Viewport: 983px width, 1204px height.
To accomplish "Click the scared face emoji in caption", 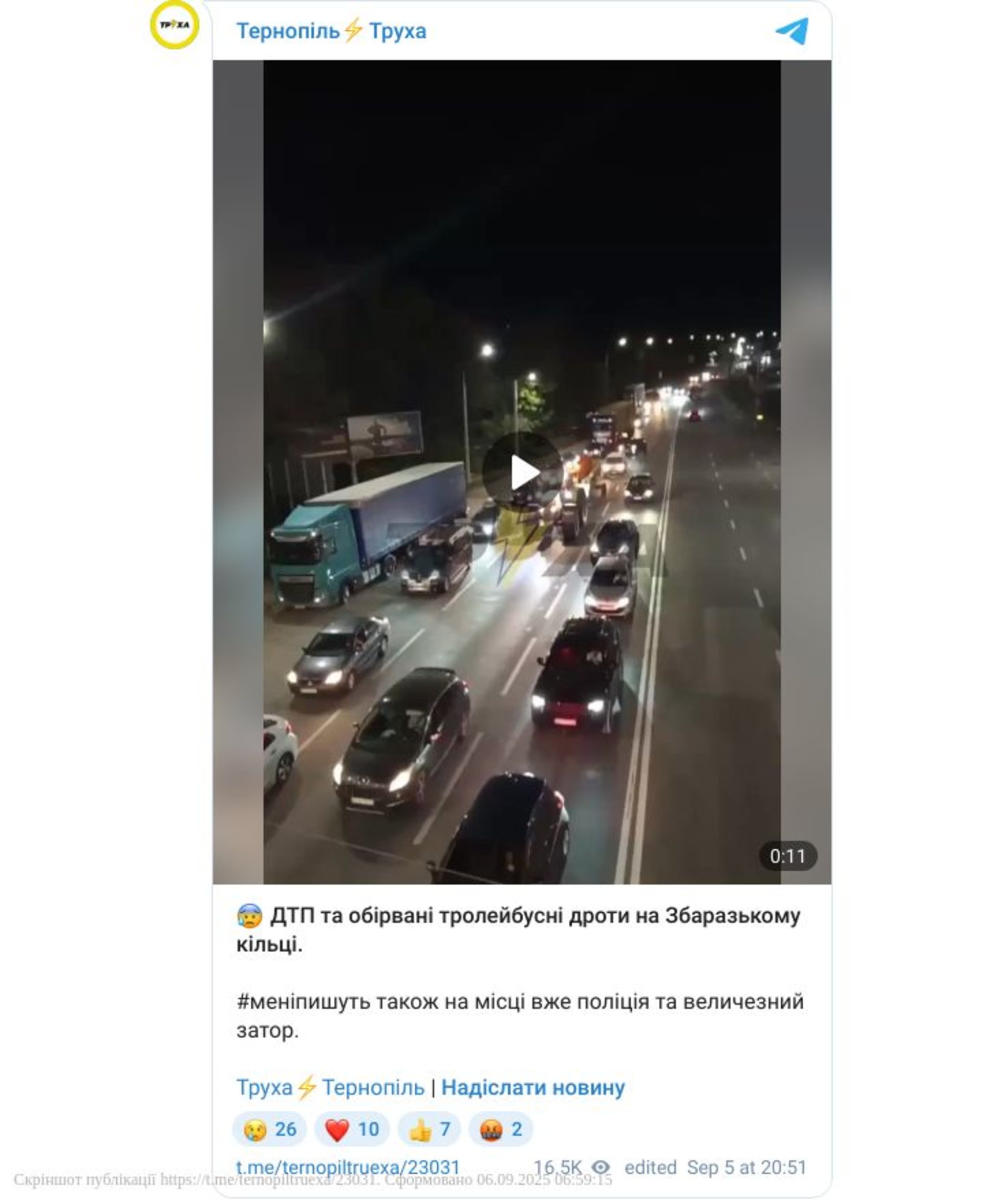I will pos(249,915).
